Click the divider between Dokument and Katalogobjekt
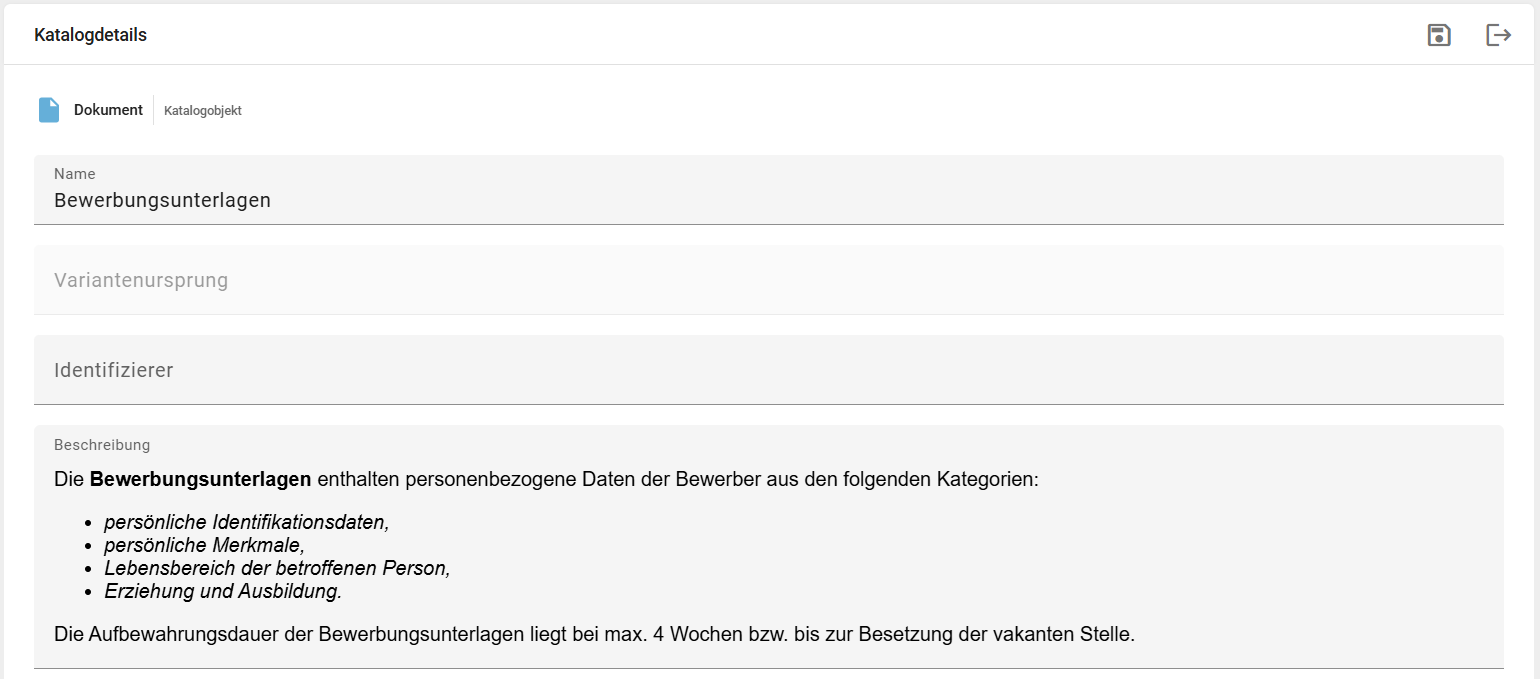The height and width of the screenshot is (679, 1540). coord(152,110)
